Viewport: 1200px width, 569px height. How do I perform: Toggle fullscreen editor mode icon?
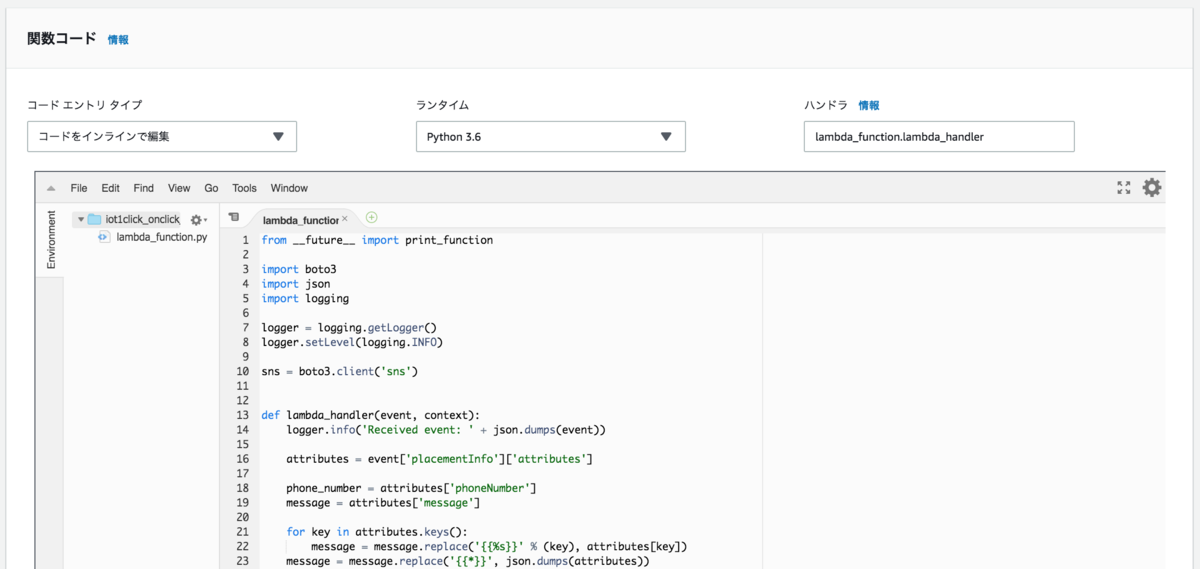(1124, 188)
